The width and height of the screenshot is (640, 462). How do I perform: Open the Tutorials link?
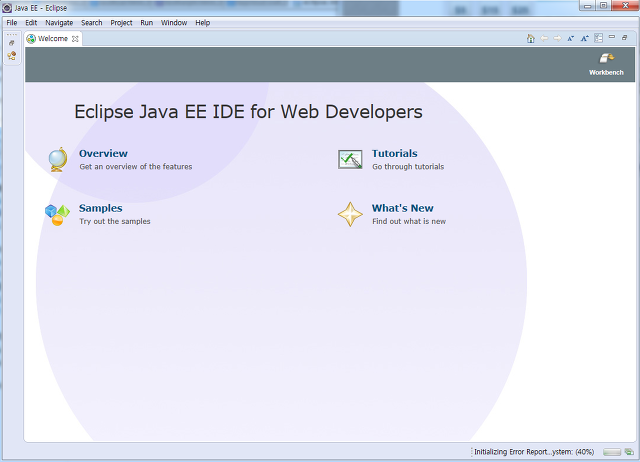click(394, 153)
